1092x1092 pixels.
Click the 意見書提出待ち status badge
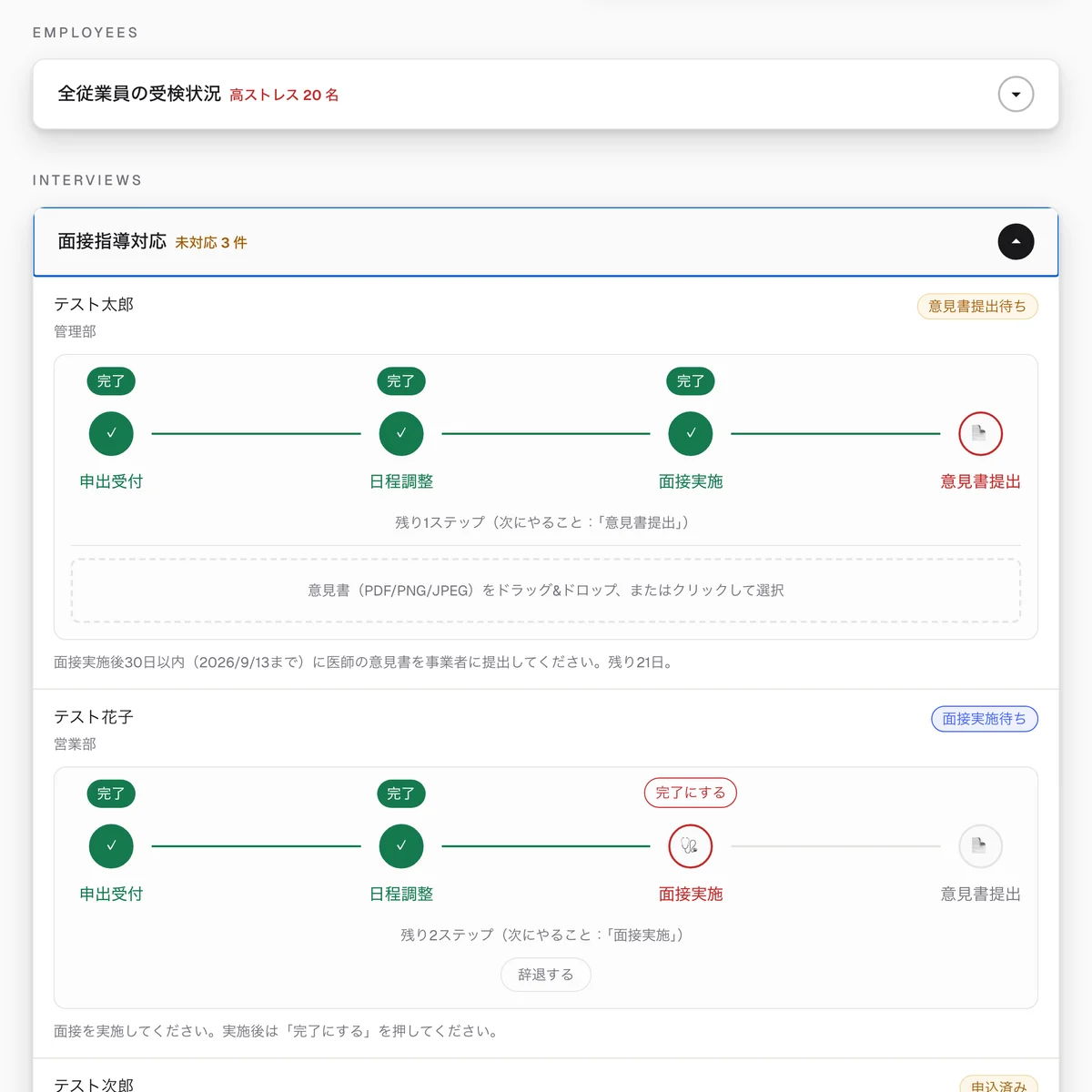977,307
